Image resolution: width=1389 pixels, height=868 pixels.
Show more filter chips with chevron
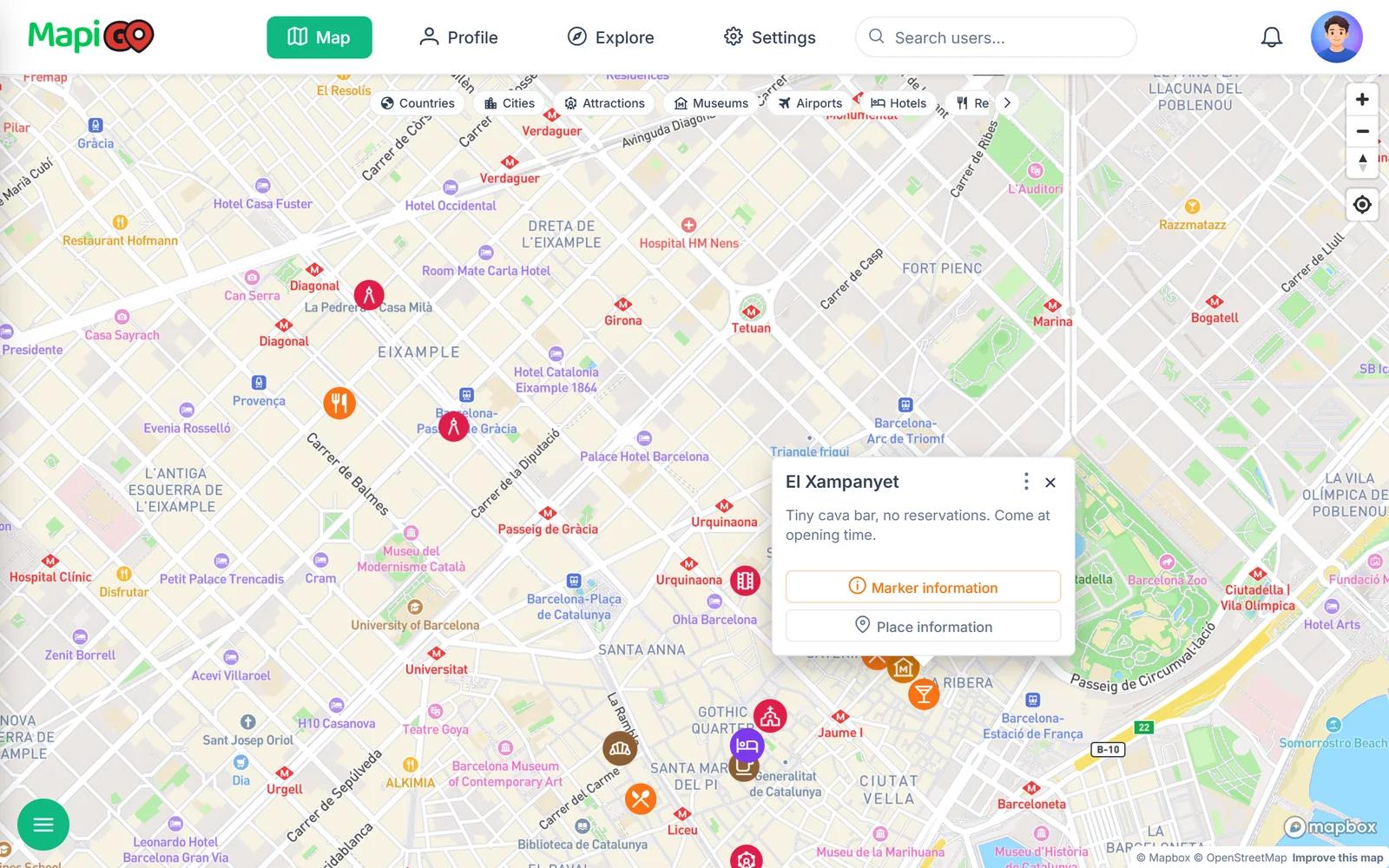1007,102
